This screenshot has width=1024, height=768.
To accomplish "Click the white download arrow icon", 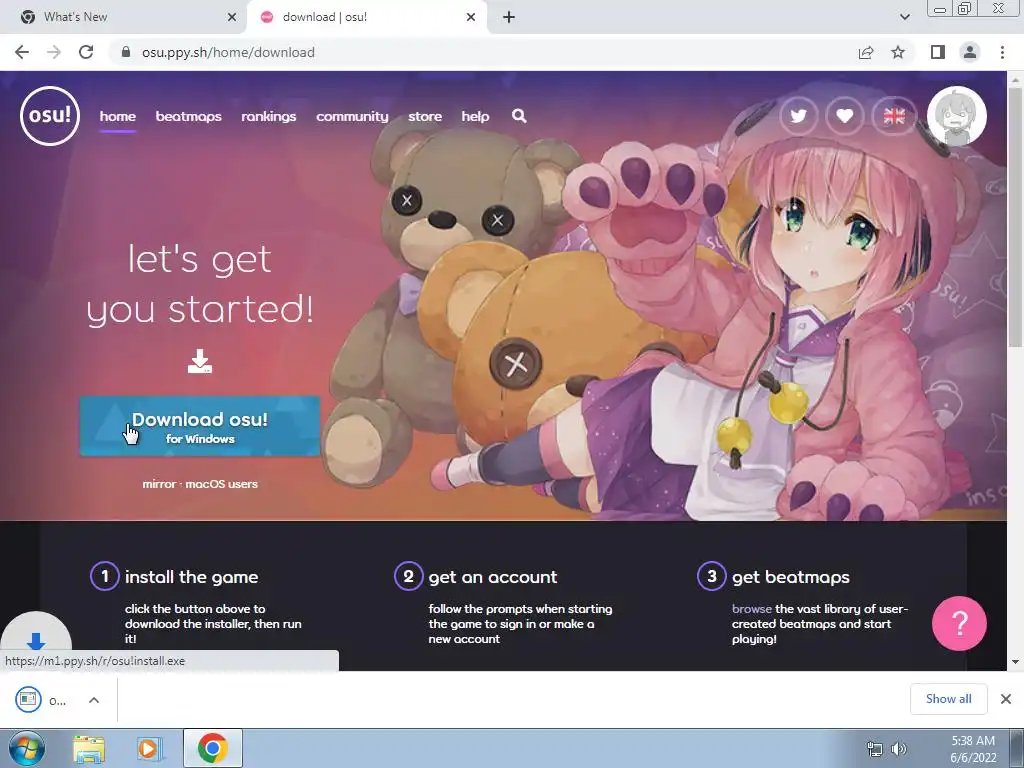I will coord(200,361).
